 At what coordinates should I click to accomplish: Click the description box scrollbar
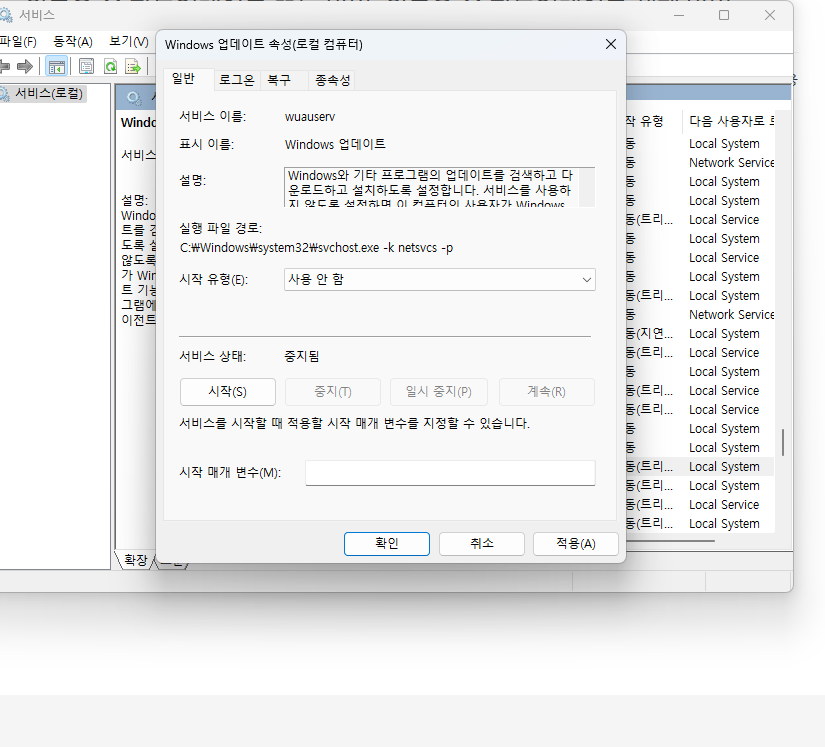587,187
